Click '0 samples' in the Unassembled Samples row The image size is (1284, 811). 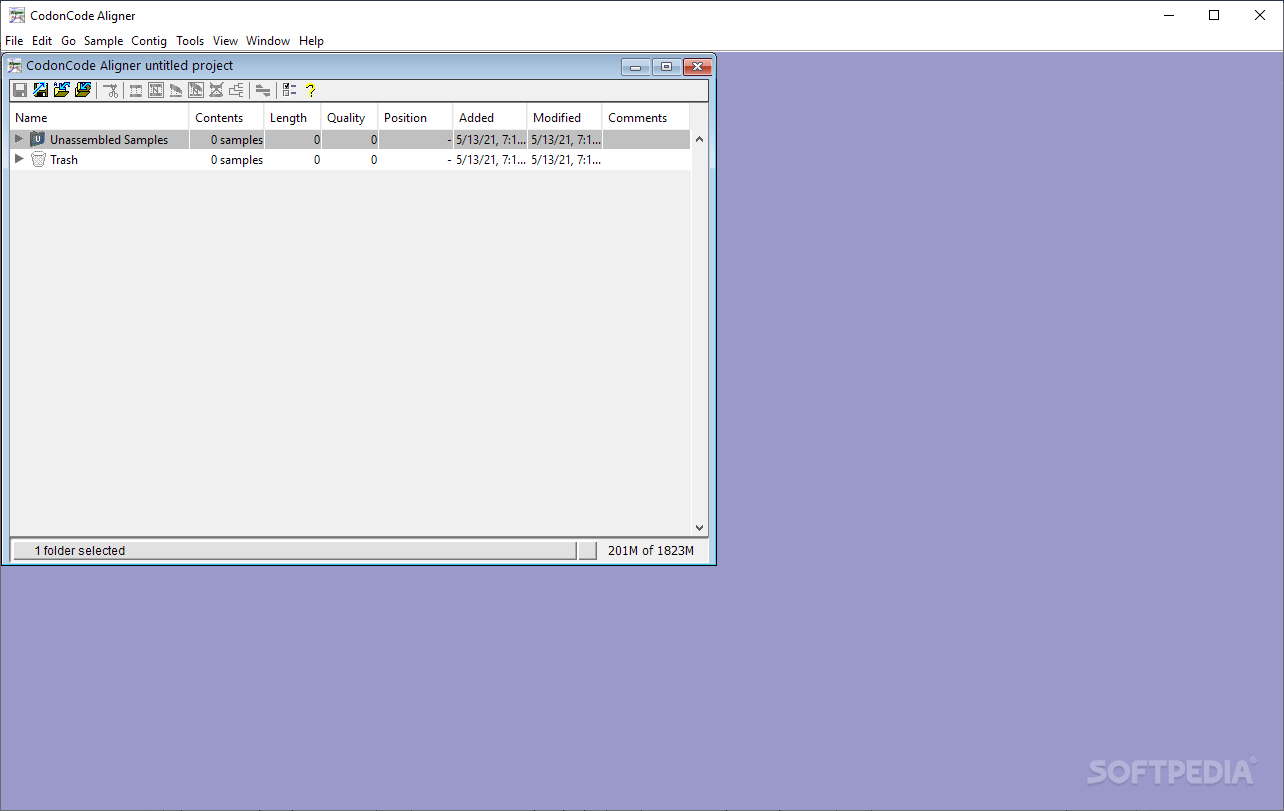tap(237, 140)
